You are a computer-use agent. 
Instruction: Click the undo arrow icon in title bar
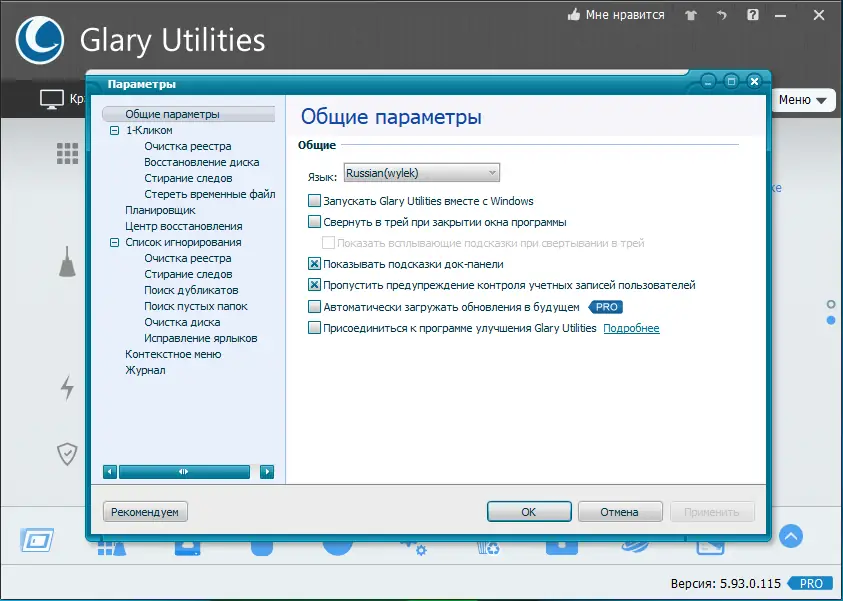point(721,15)
